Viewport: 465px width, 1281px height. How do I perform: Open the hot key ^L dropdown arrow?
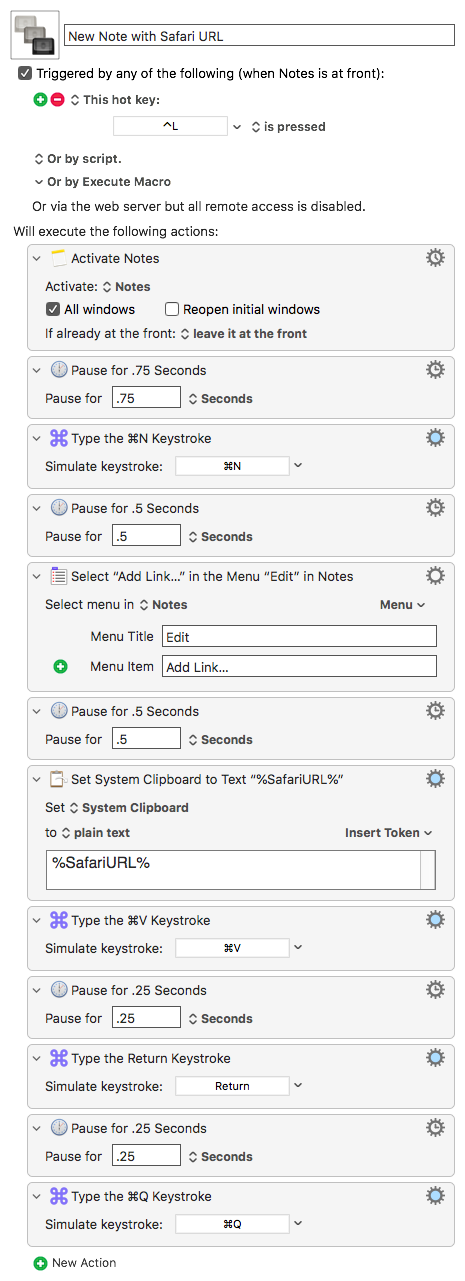pyautogui.click(x=237, y=127)
